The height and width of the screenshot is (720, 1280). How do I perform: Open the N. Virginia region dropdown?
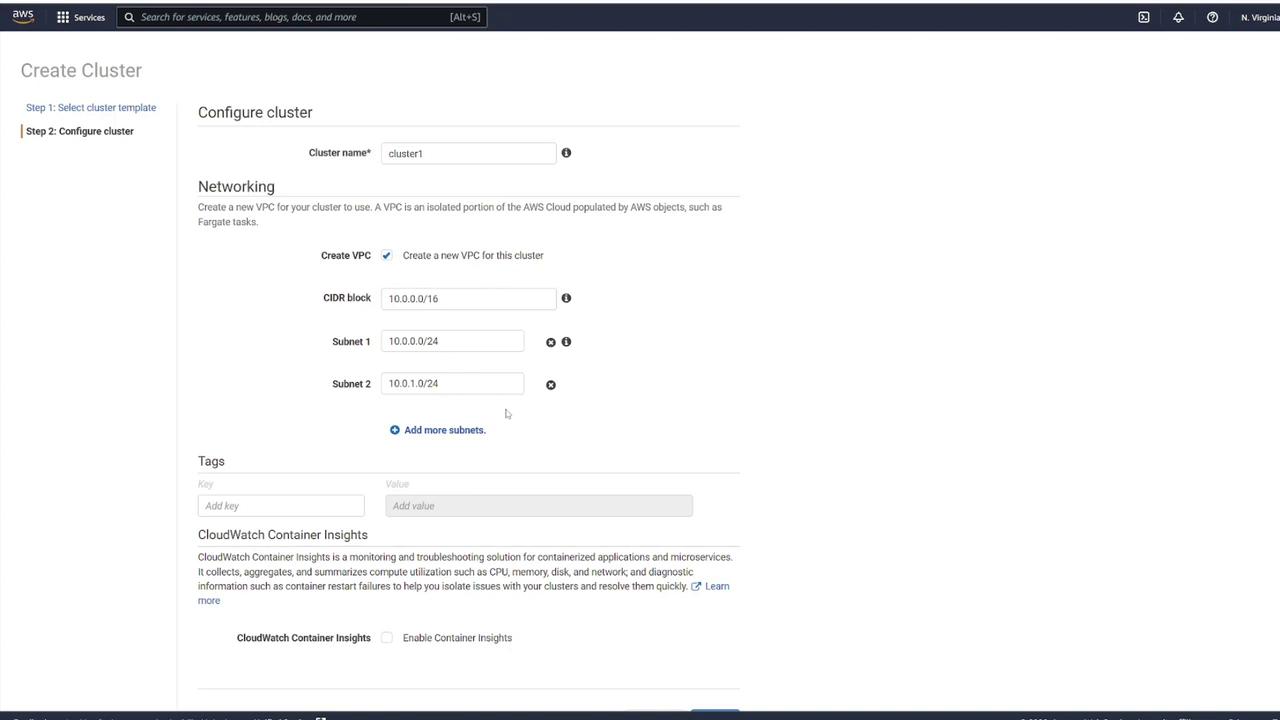point(1259,17)
